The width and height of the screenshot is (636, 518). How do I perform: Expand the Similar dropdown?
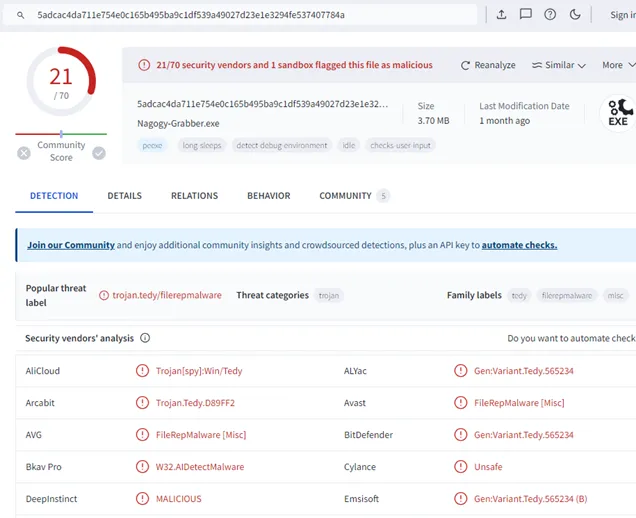tap(559, 65)
